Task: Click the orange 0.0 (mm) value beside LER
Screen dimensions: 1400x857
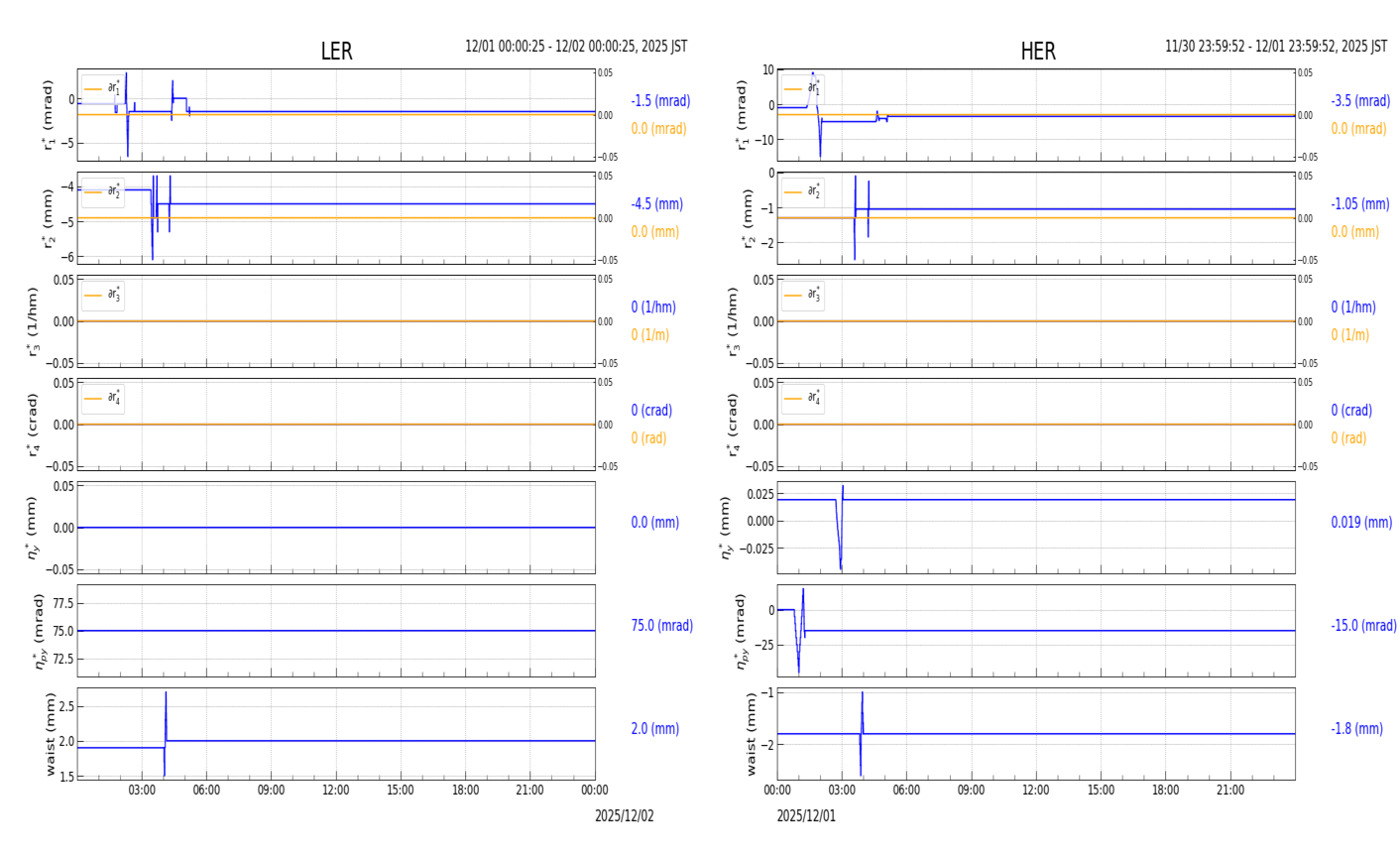Action: [x=655, y=232]
